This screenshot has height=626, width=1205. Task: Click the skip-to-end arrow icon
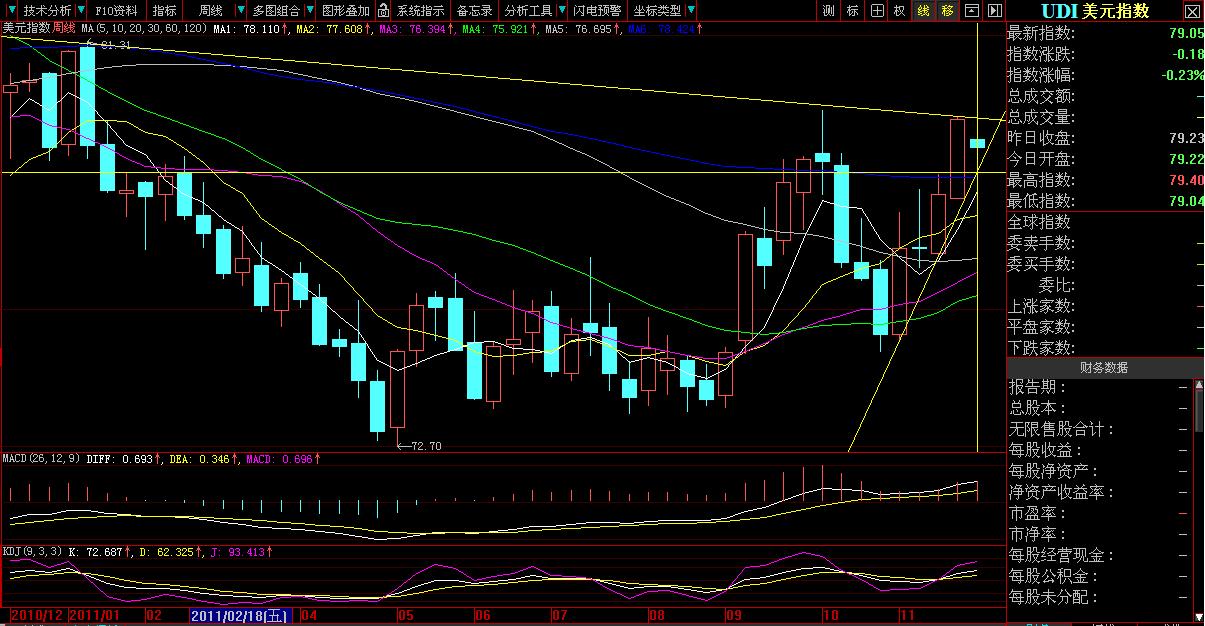point(994,11)
